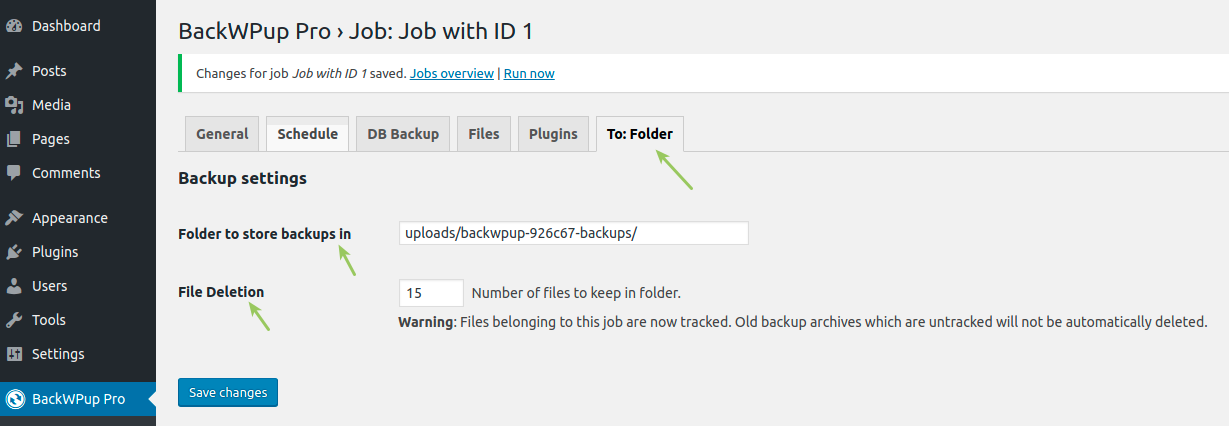Focus the backup folder path field

click(x=573, y=233)
